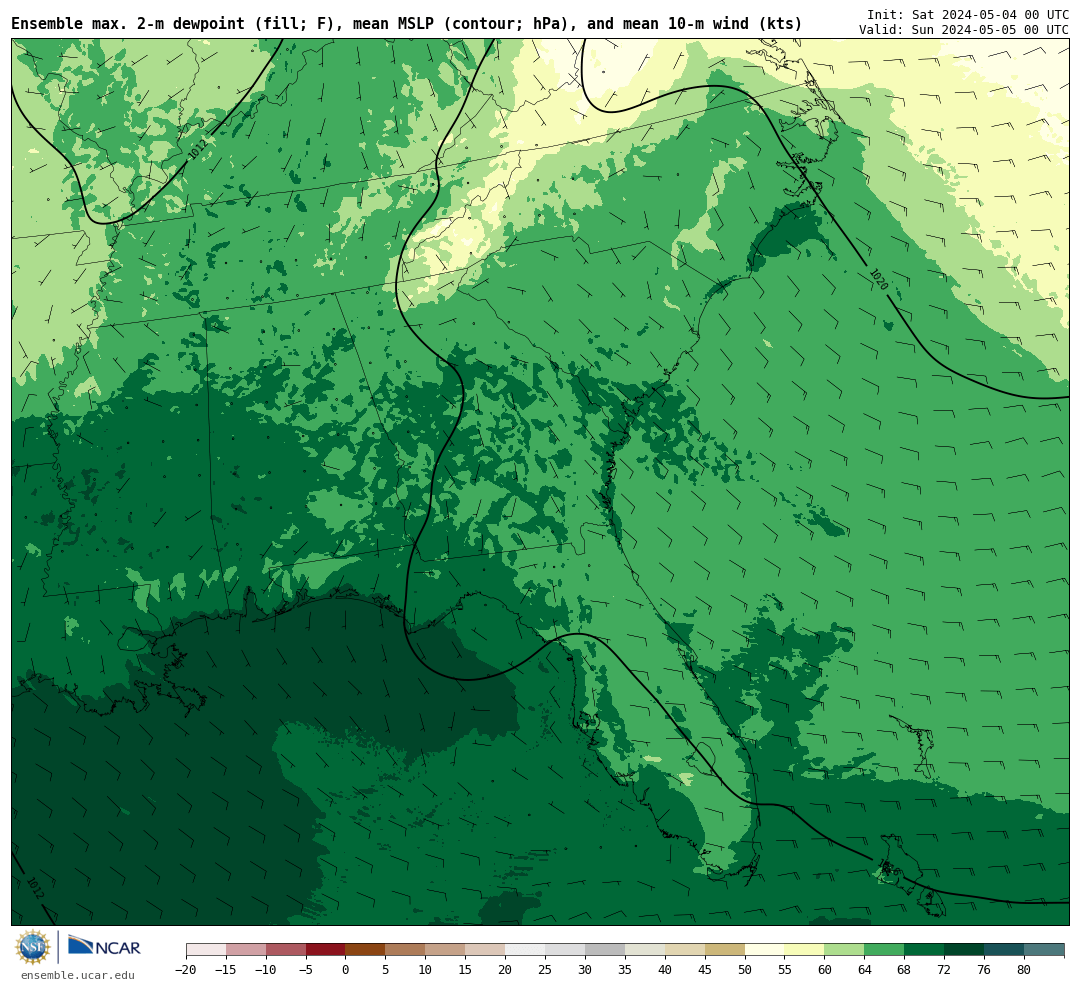Click the '5' colorbar tick label
Viewport: 1080px width, 988px height.
coord(386,970)
